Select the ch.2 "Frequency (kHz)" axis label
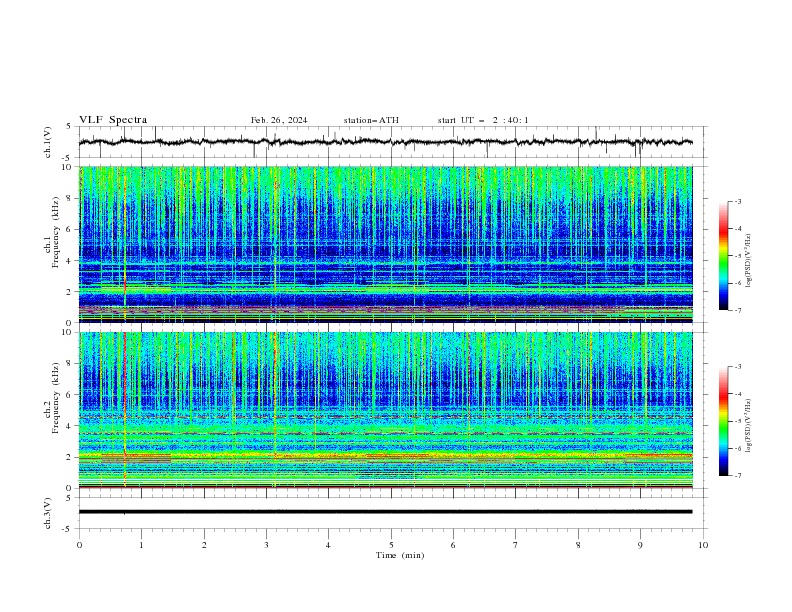Screen dimensions: 792x612 [56, 397]
